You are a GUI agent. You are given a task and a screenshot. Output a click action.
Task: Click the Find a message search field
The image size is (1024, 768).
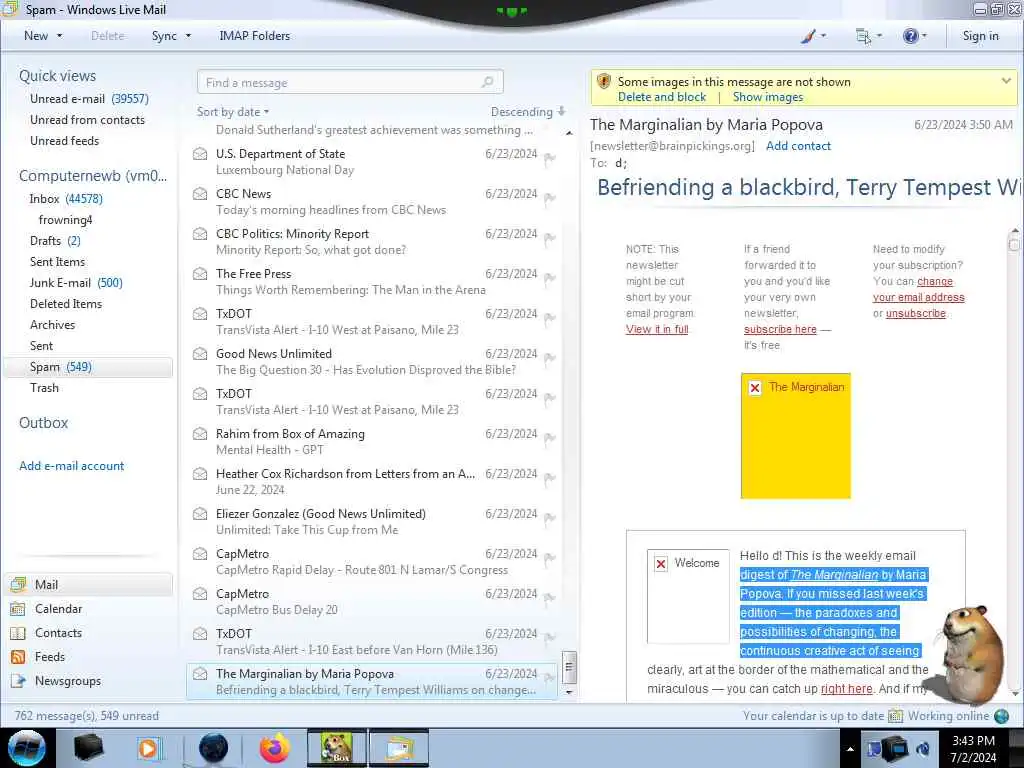(350, 82)
